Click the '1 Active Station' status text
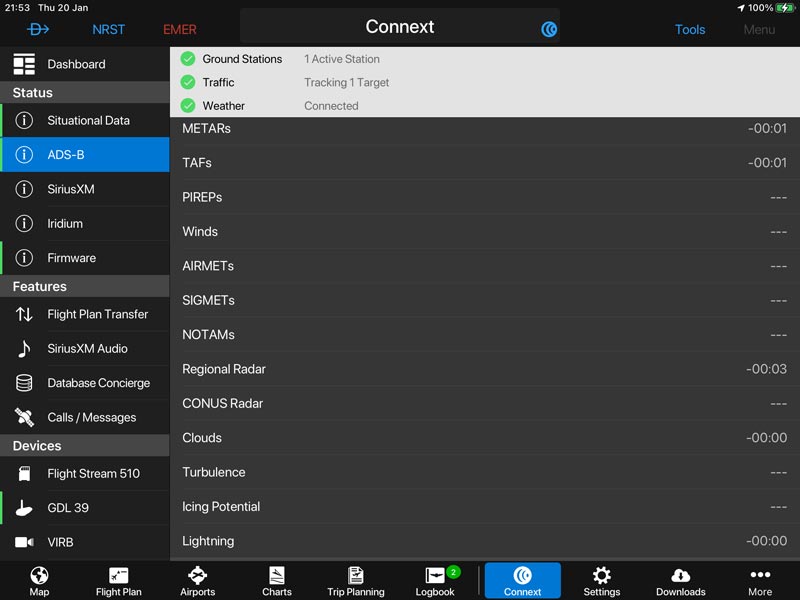The image size is (800, 600). (x=342, y=59)
